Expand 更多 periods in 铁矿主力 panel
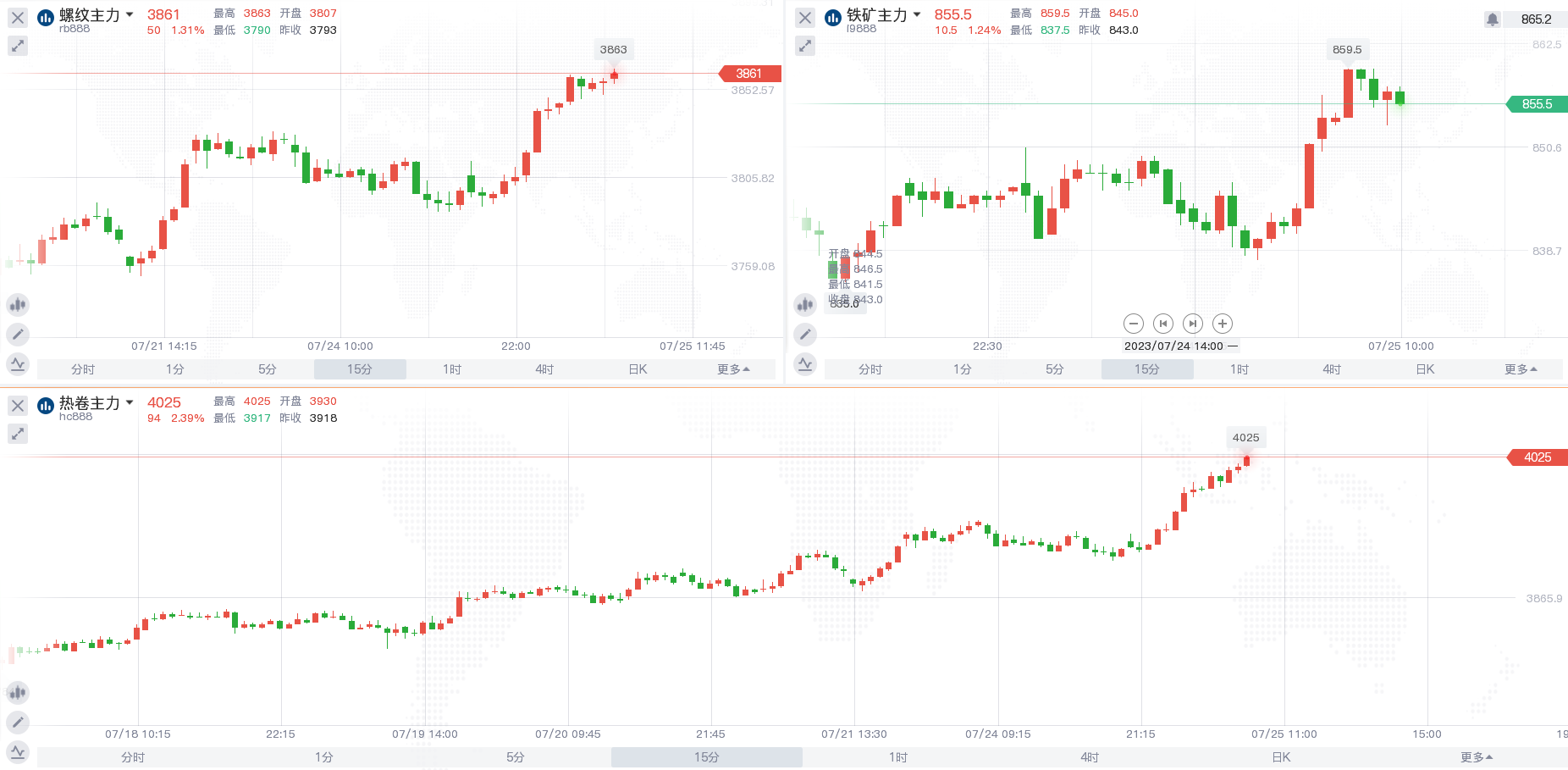Viewport: 1568px width, 770px height. (x=1521, y=369)
